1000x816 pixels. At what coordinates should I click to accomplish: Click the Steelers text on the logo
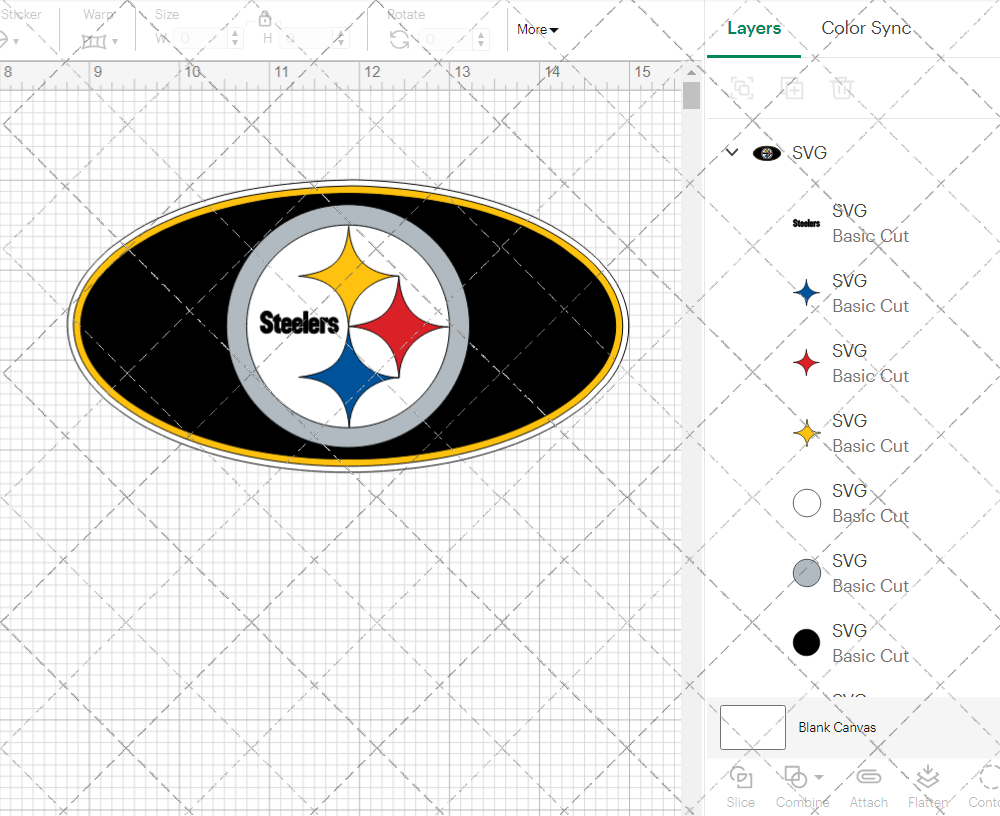pos(299,323)
